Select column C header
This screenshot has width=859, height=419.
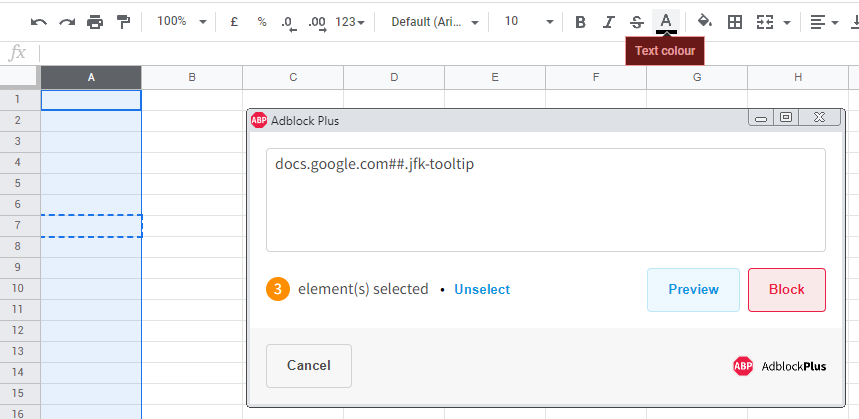coord(293,78)
